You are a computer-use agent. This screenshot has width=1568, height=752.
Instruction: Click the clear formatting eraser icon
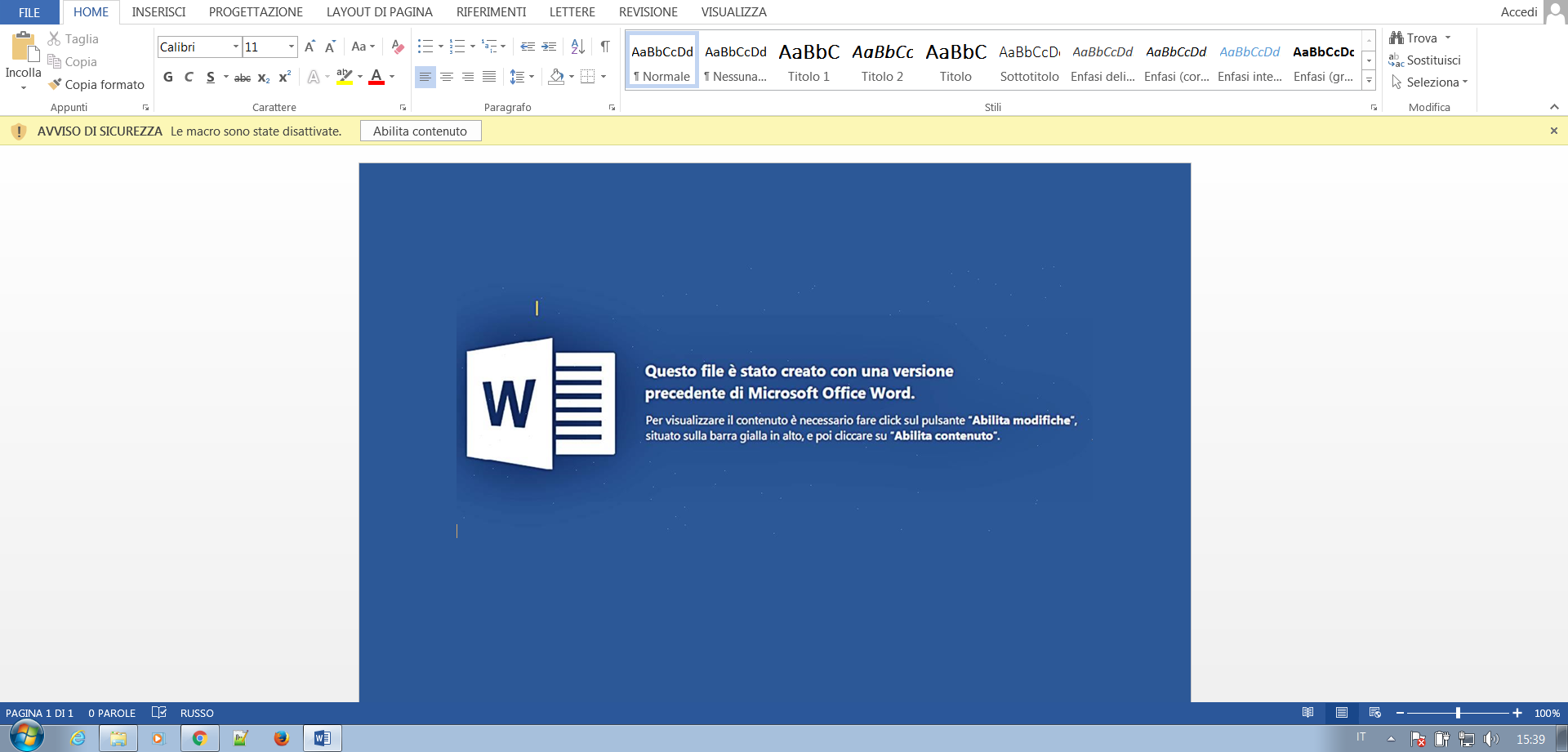pyautogui.click(x=398, y=47)
